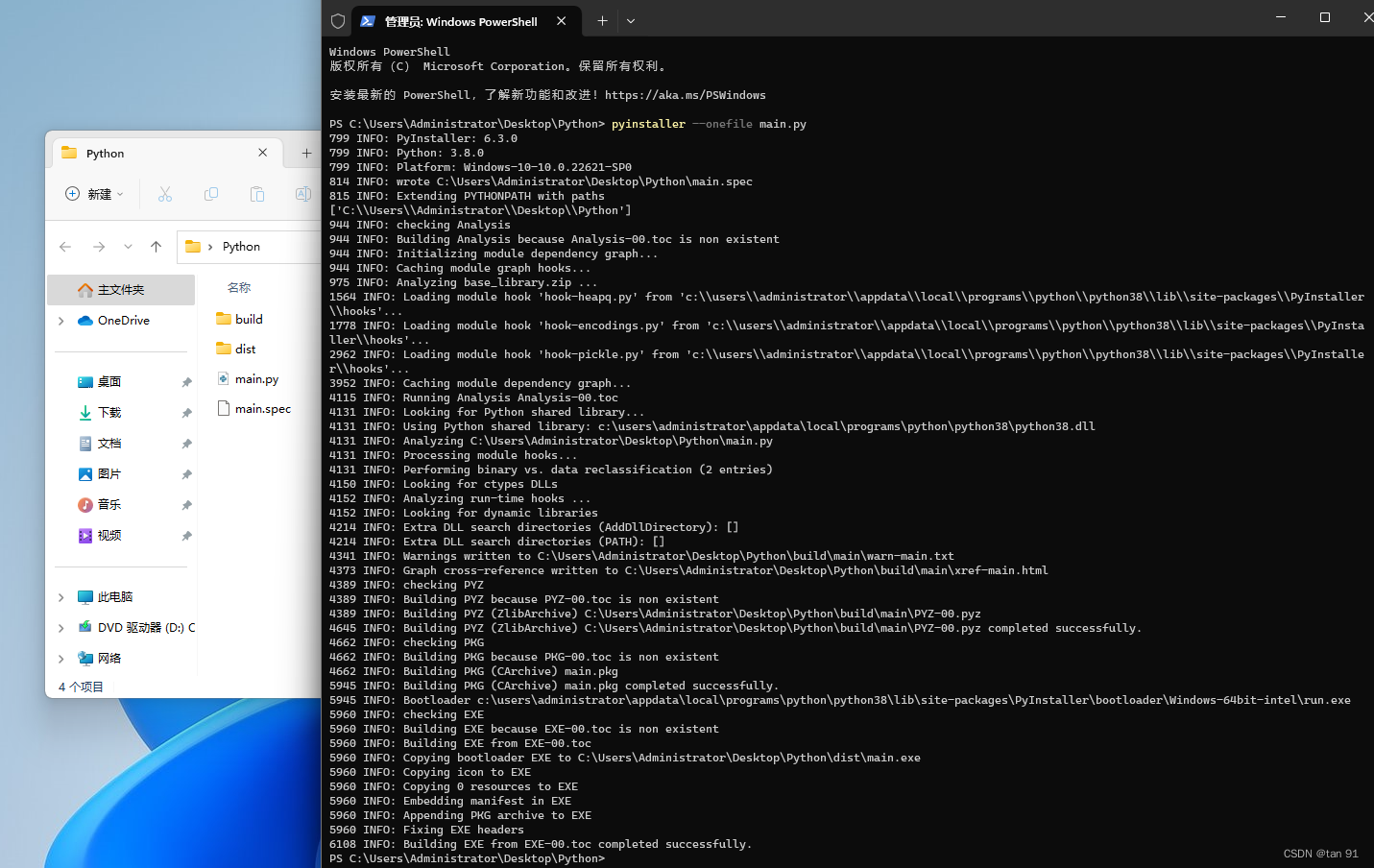Screen dimensions: 1374x868
Task: Select DVD 驱动器 (D:) in sidebar
Action: (135, 628)
